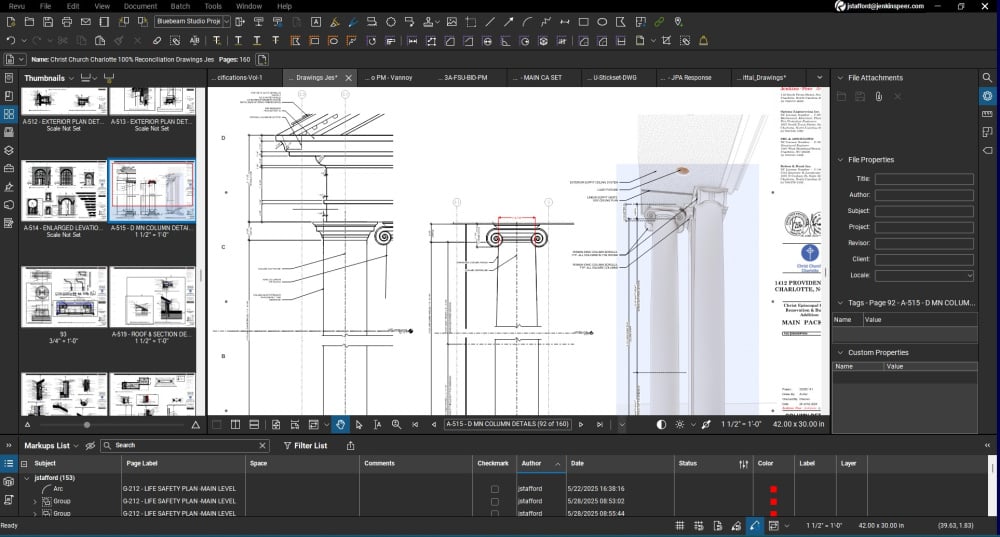Toggle hide markups eye icon
This screenshot has width=1000, height=537.
tap(90, 446)
